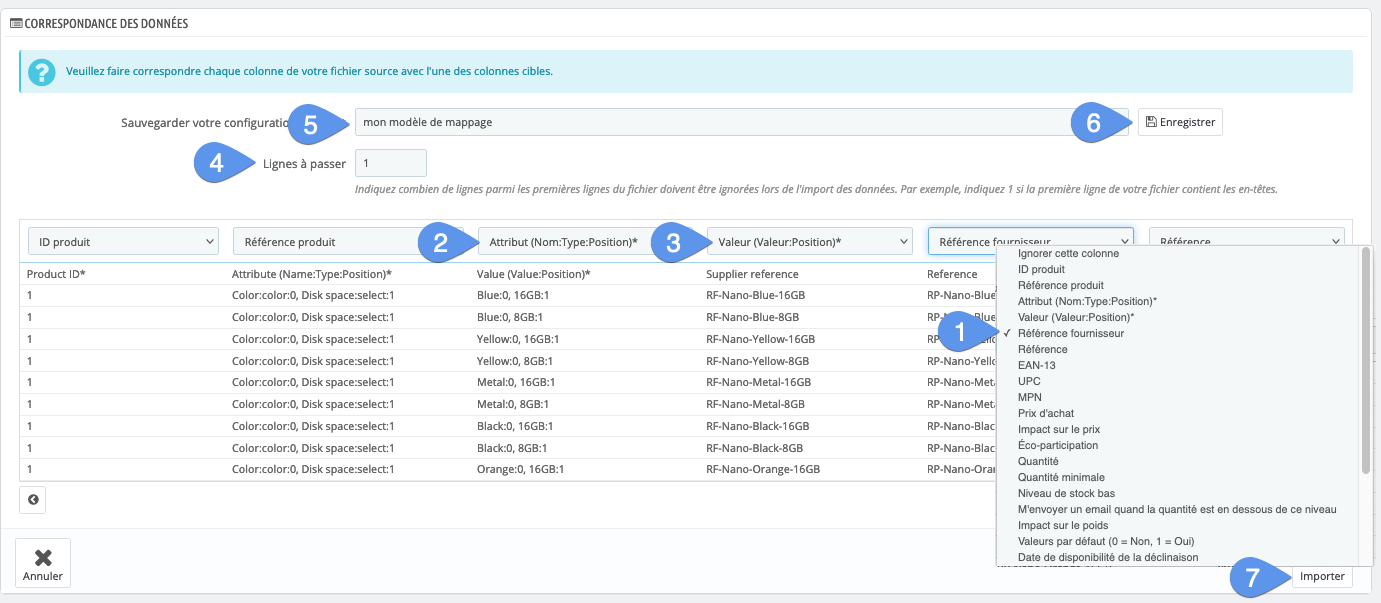Click the cell 'RF-Nano-Black-8GB'
The width and height of the screenshot is (1381, 603).
(x=754, y=448)
